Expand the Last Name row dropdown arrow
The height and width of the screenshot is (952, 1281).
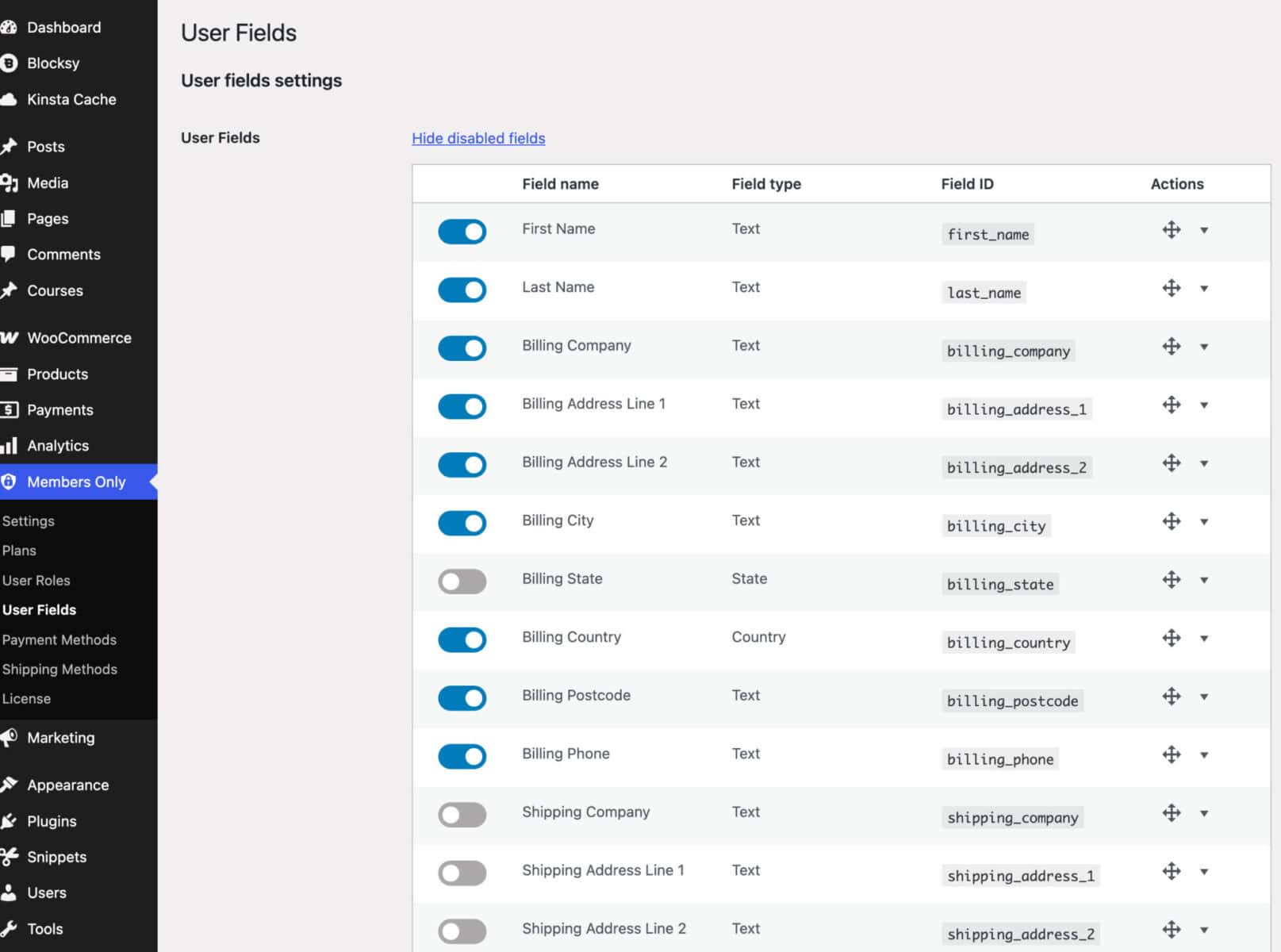coord(1203,289)
